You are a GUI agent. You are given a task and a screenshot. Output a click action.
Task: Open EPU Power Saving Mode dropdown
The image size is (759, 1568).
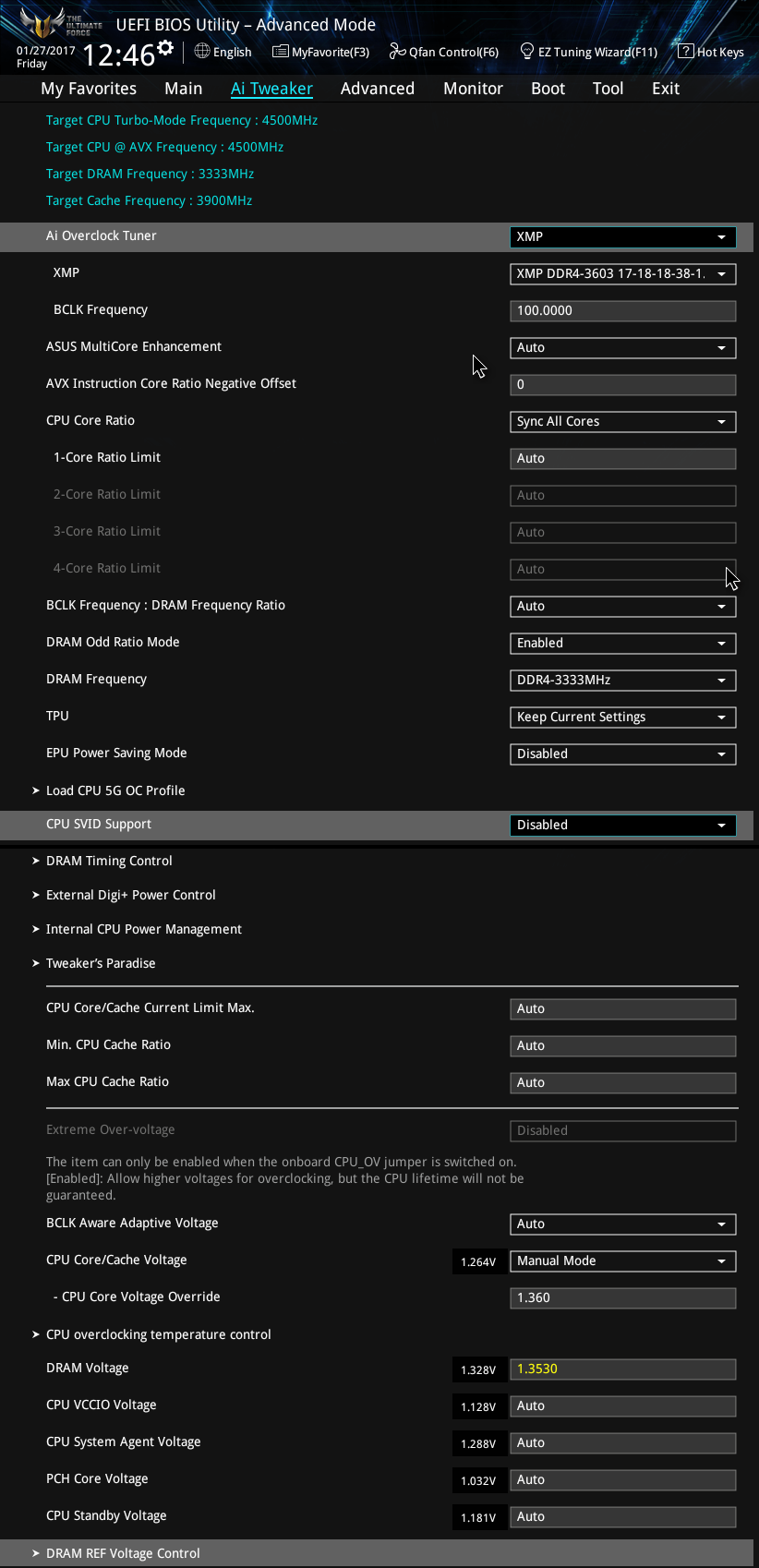(623, 754)
